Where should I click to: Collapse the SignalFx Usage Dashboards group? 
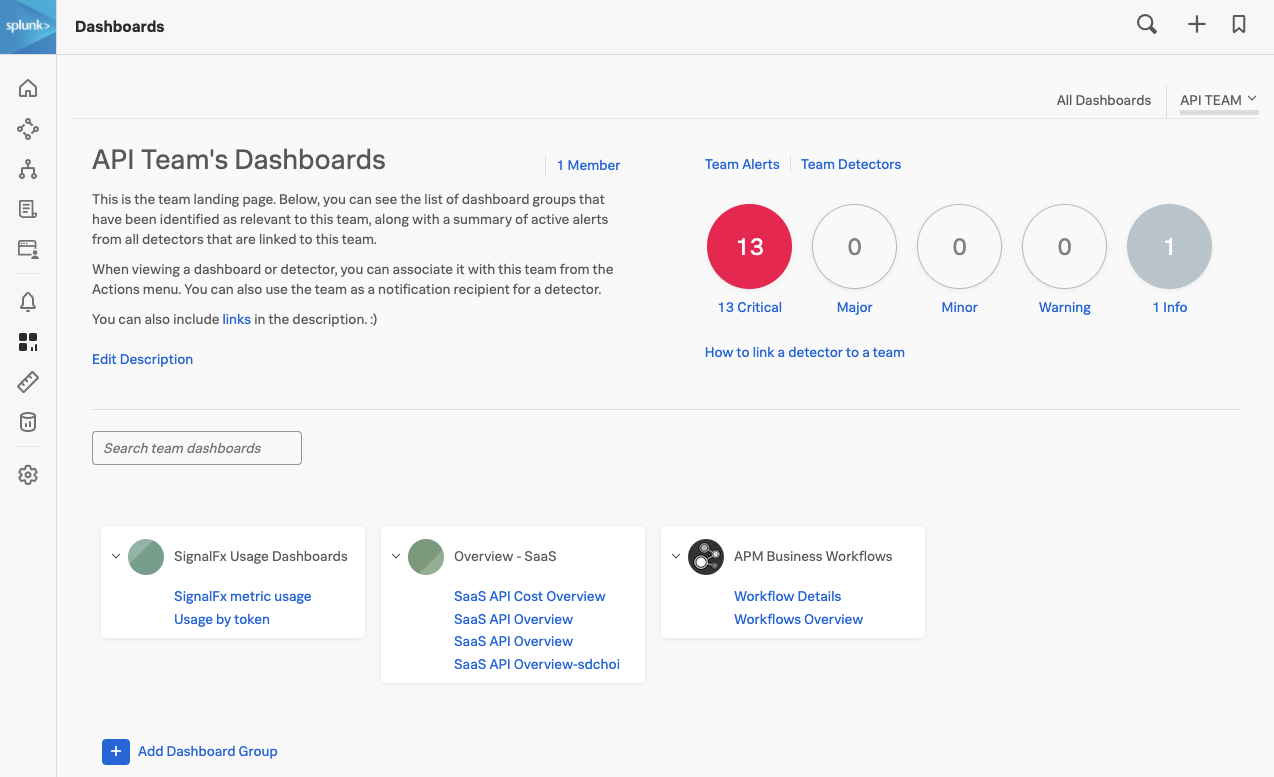pos(116,557)
